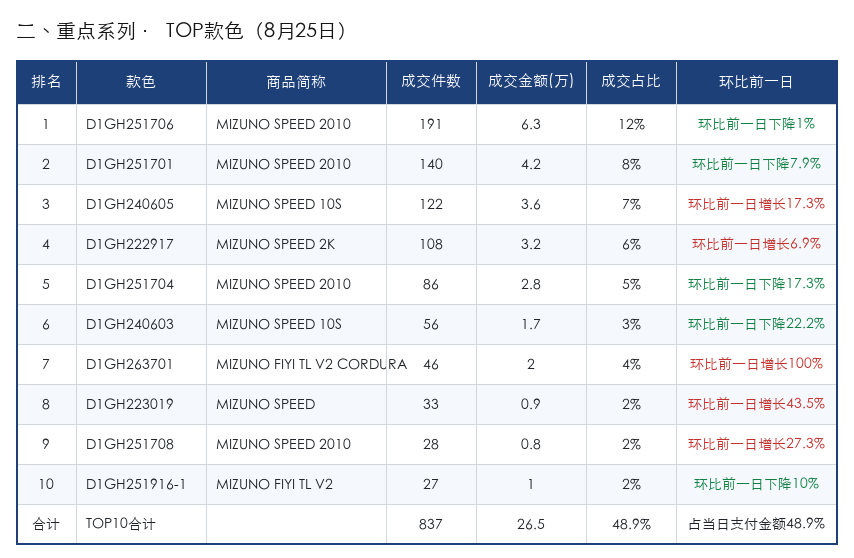854x558 pixels.
Task: Click MIZUNO FIYI TL V2 CORDURA cell
Action: click(296, 364)
